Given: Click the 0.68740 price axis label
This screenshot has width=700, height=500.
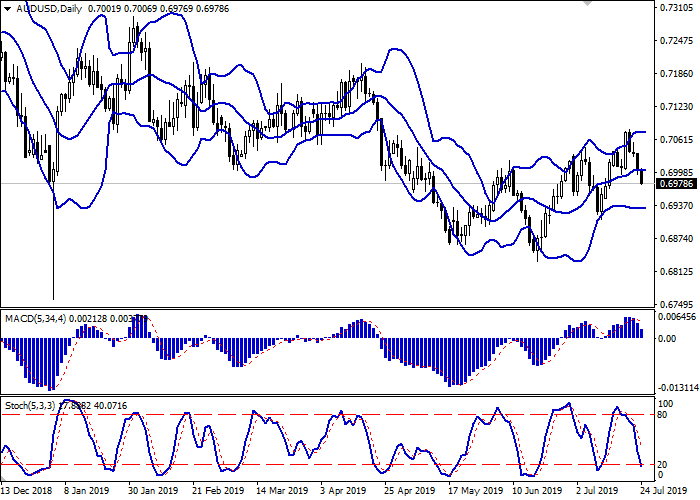Looking at the screenshot, I should [677, 238].
